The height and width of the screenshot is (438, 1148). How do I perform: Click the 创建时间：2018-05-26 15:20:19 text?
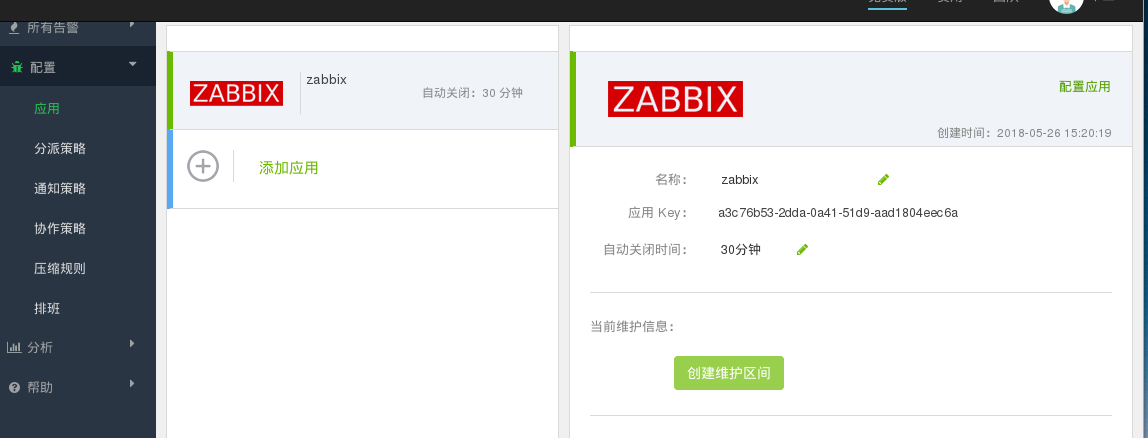(1024, 133)
